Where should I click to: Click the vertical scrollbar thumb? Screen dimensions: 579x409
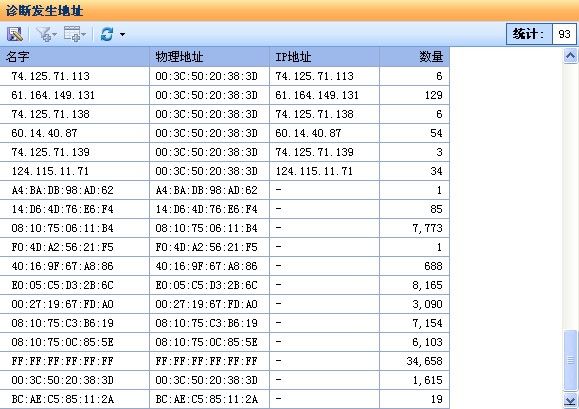[x=571, y=360]
